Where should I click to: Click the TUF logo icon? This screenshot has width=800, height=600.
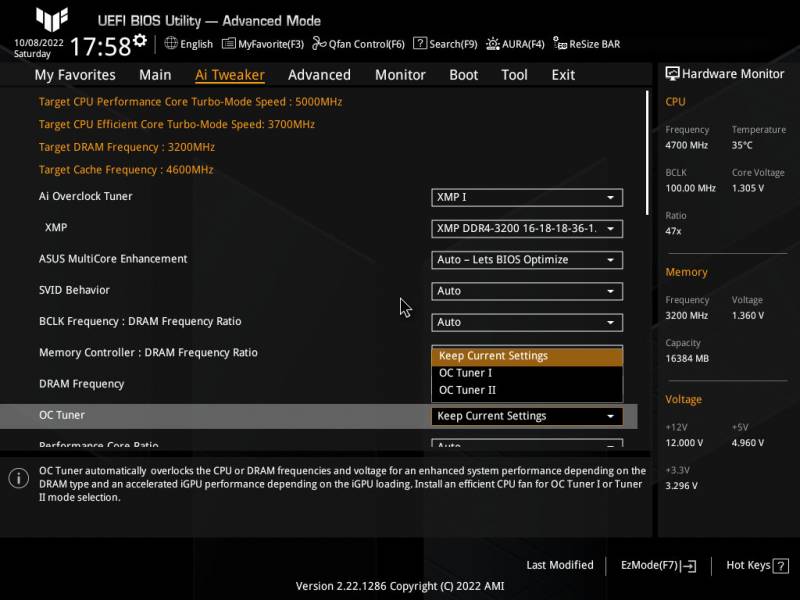pos(52,19)
